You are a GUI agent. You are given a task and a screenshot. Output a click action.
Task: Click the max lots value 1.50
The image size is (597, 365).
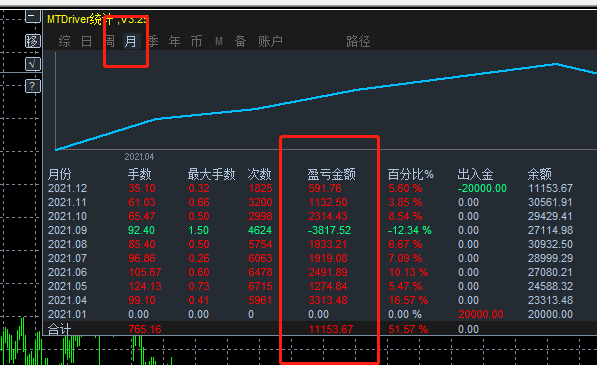click(199, 231)
